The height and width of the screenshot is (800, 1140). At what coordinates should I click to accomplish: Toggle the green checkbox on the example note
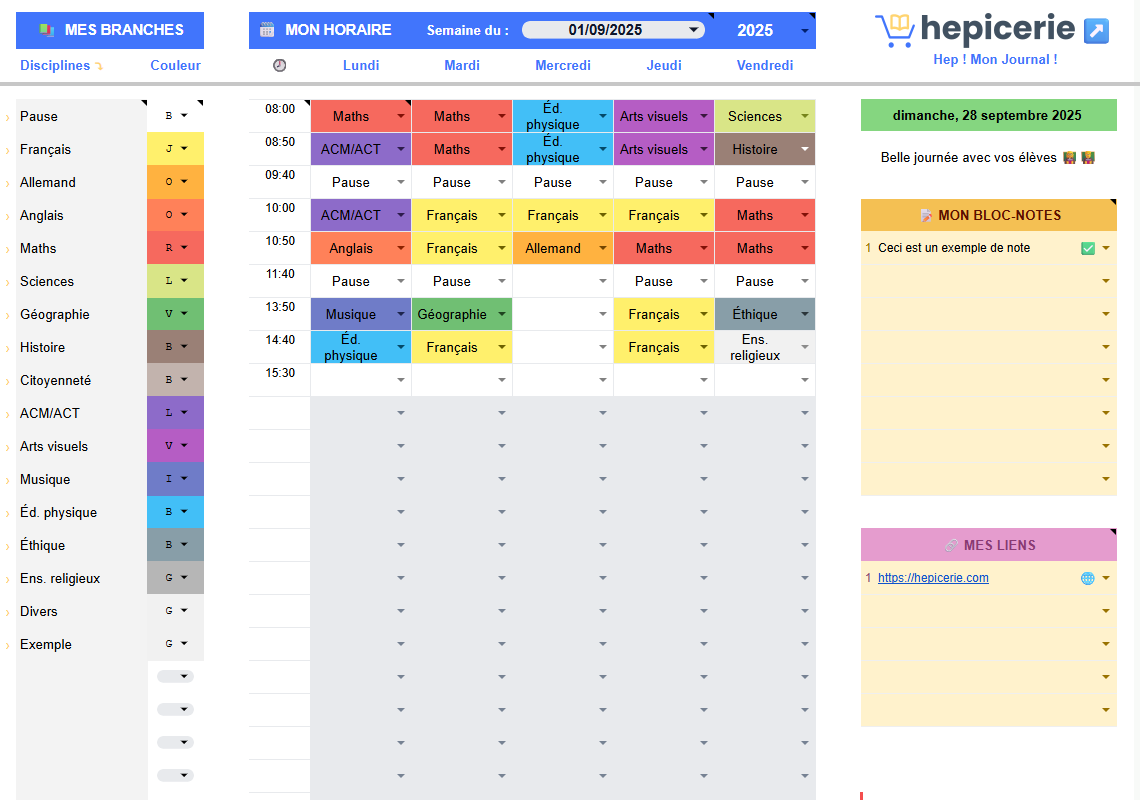pyautogui.click(x=1088, y=248)
